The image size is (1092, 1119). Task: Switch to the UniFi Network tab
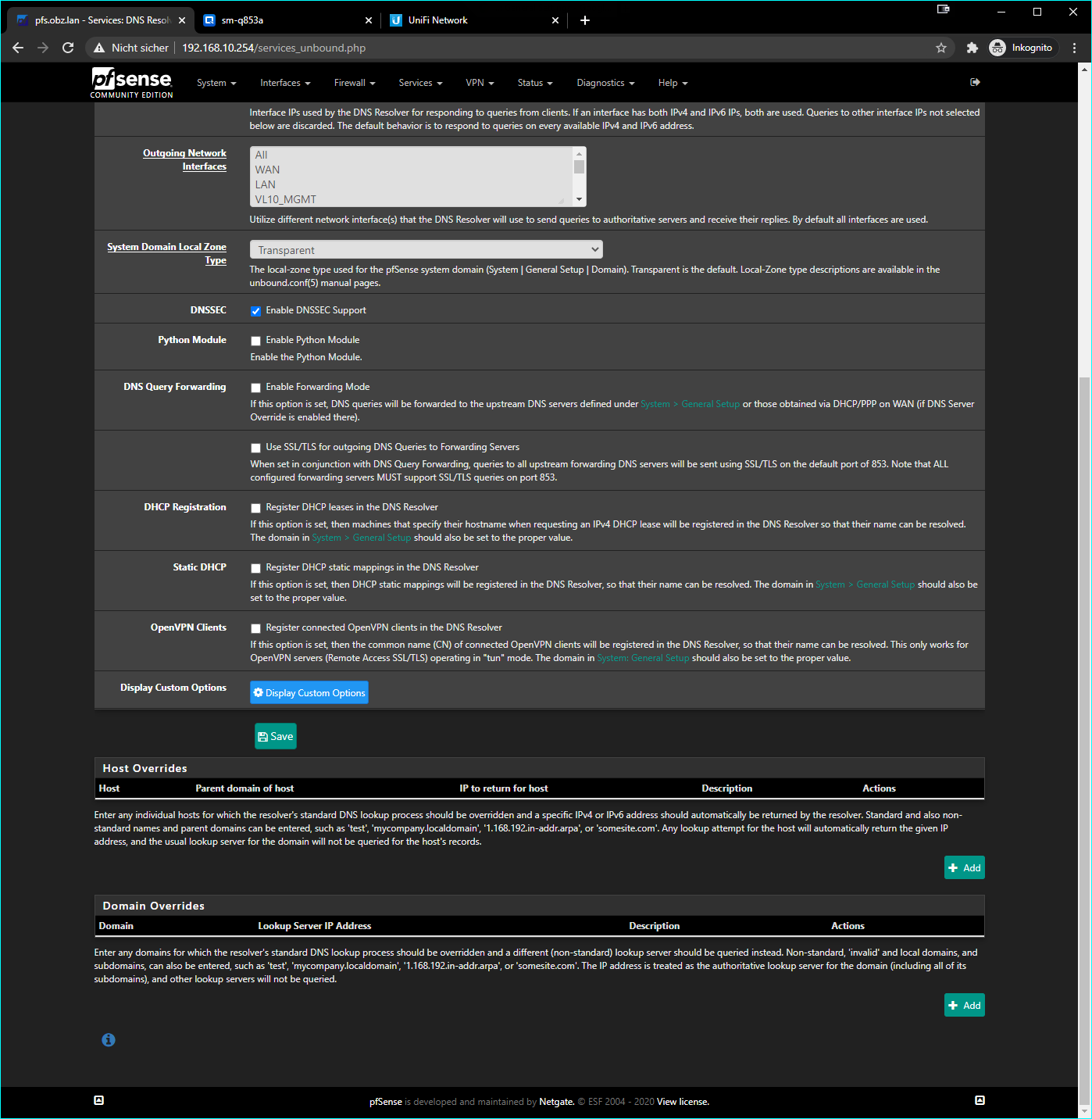[474, 20]
